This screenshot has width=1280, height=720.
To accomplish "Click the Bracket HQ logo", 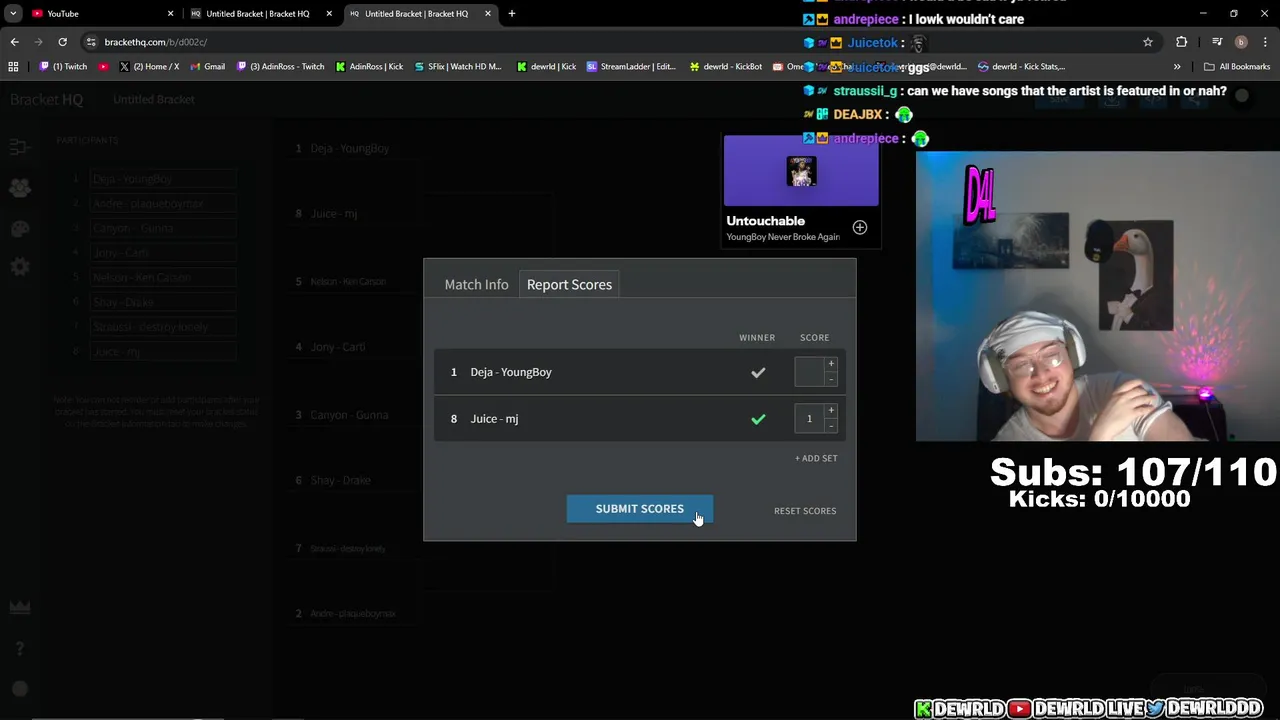I will click(x=47, y=100).
